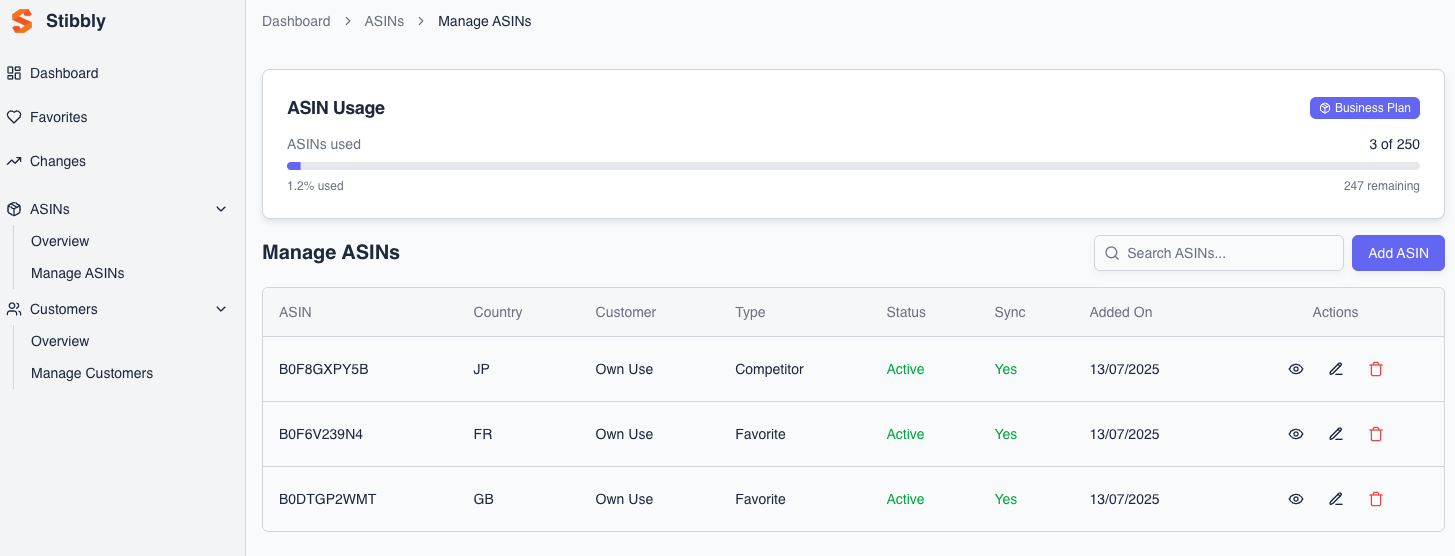Viewport: 1455px width, 556px height.
Task: Click the Favorites heart icon
Action: (x=14, y=117)
